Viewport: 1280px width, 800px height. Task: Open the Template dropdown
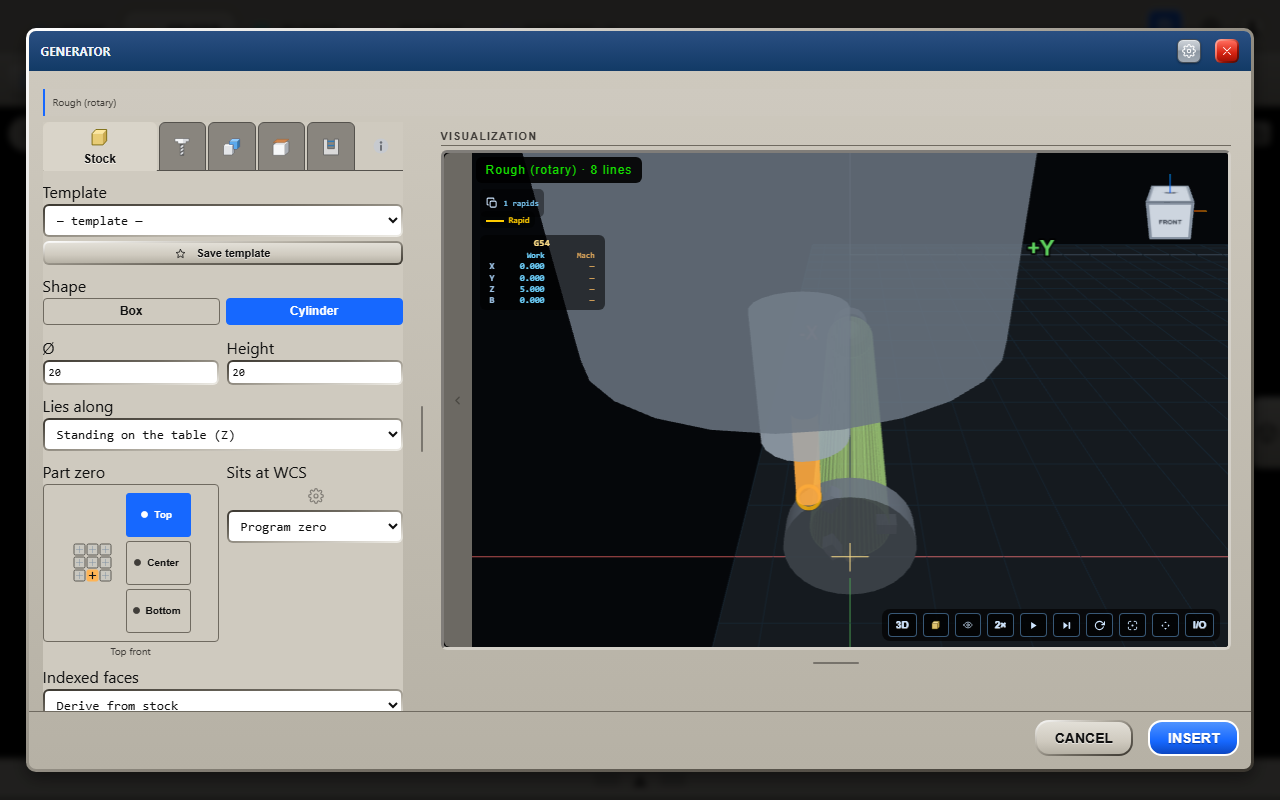tap(222, 221)
